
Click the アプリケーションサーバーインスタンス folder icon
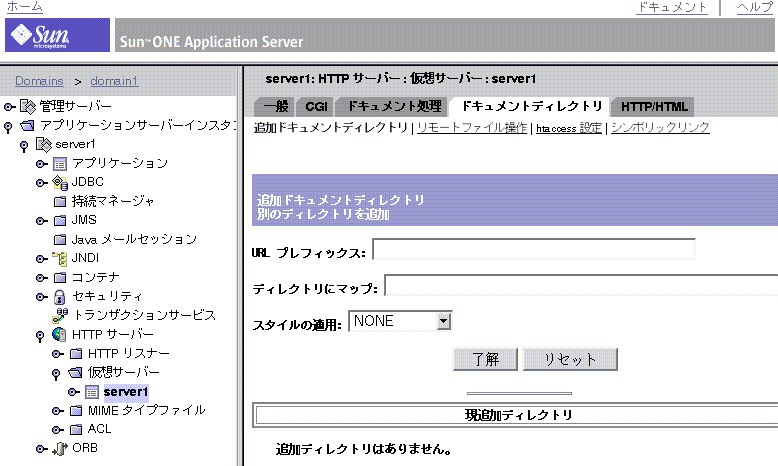coord(27,126)
